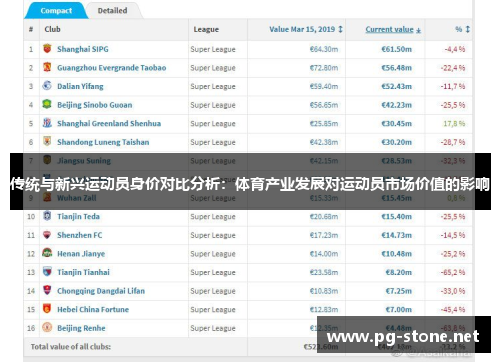The image size is (500, 362).
Task: Click Dalian Yifang current value €52.43m
Action: coord(396,86)
